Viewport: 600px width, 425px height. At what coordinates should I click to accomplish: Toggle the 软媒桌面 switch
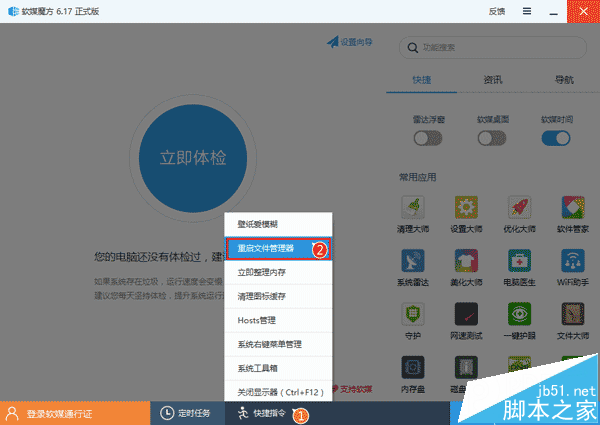492,138
